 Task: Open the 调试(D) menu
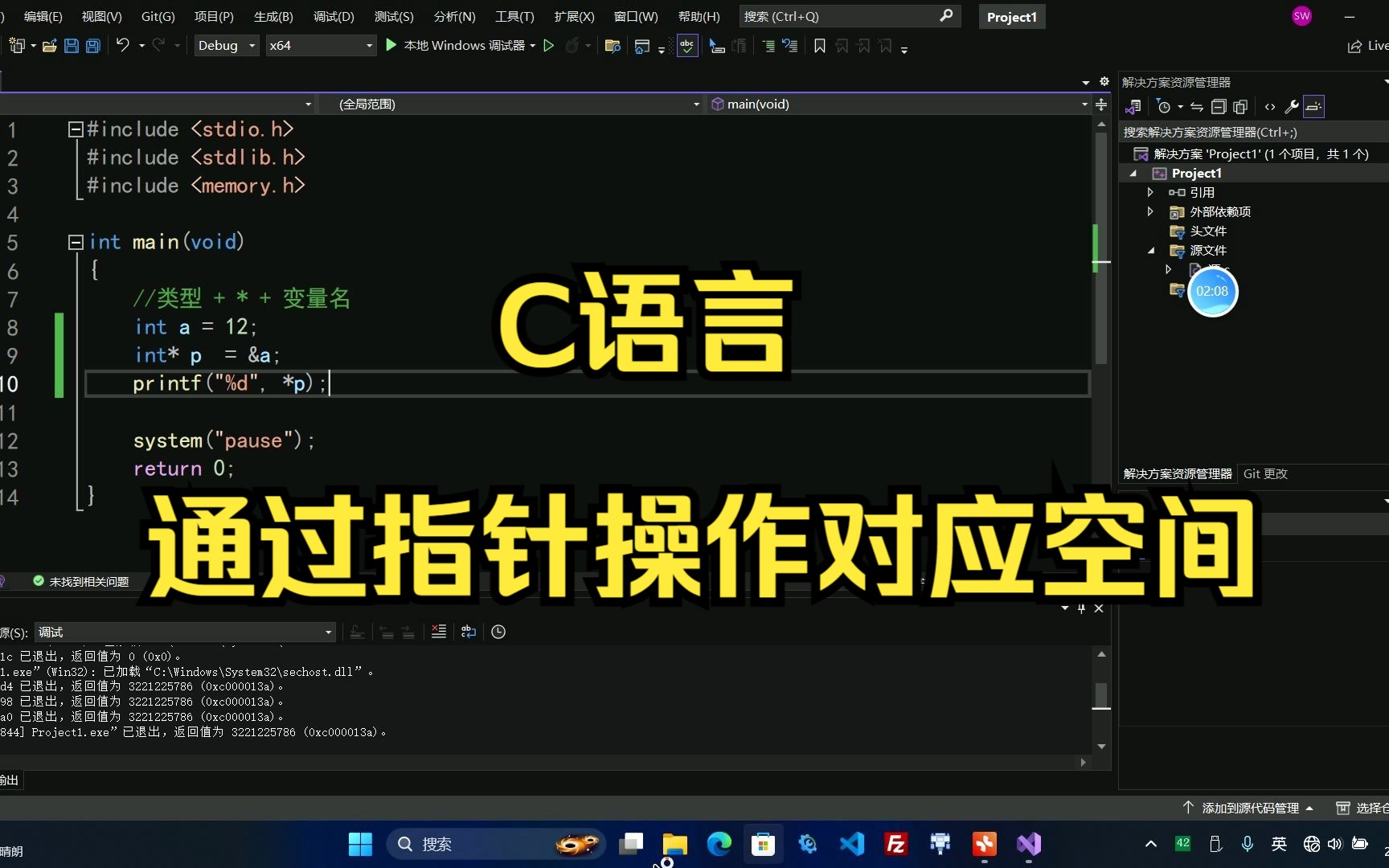tap(332, 16)
